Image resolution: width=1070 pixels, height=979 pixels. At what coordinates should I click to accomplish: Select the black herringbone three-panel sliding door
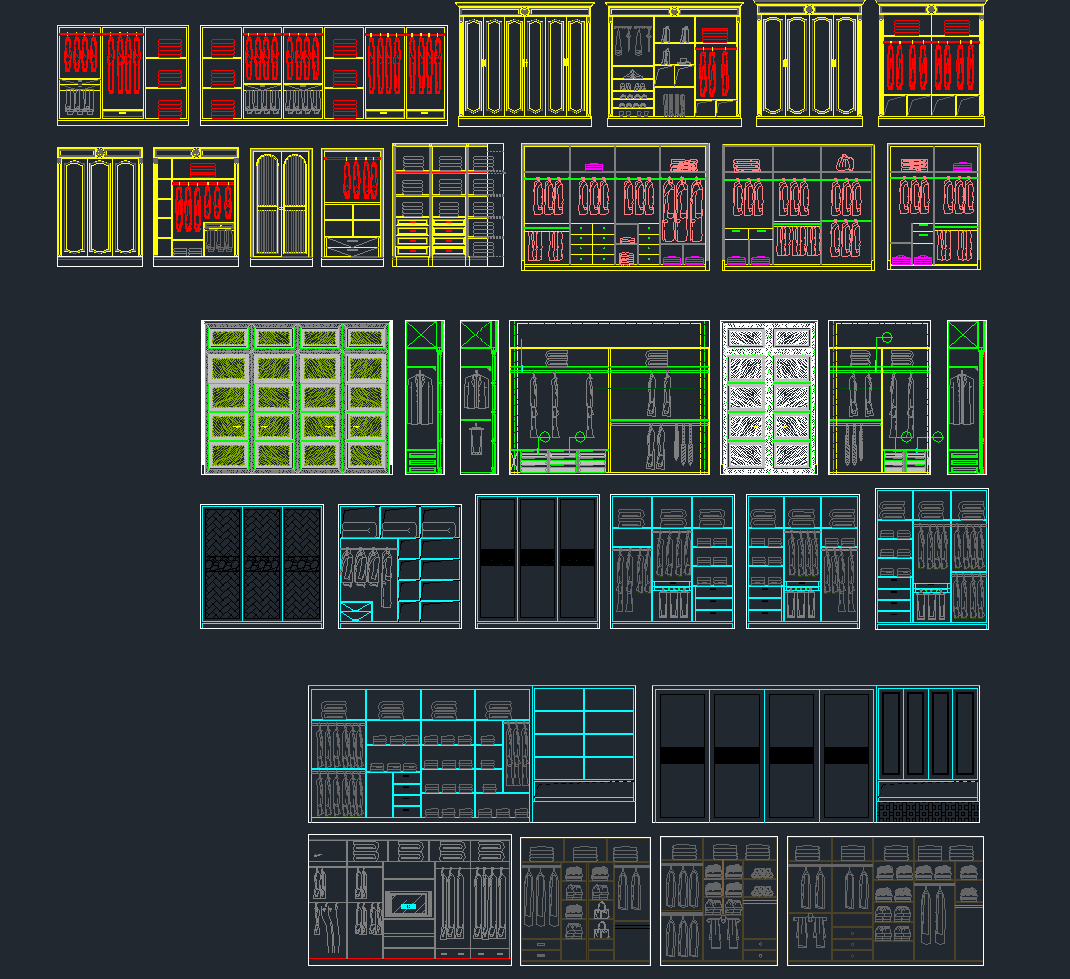(x=262, y=566)
